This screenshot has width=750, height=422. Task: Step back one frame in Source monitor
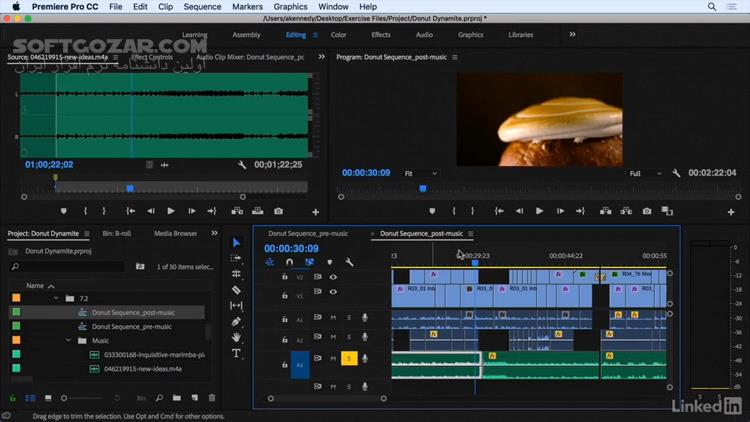pos(151,211)
